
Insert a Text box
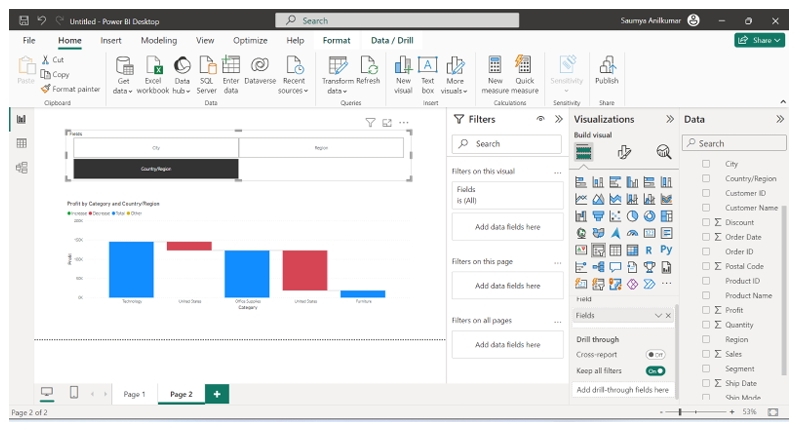click(428, 75)
